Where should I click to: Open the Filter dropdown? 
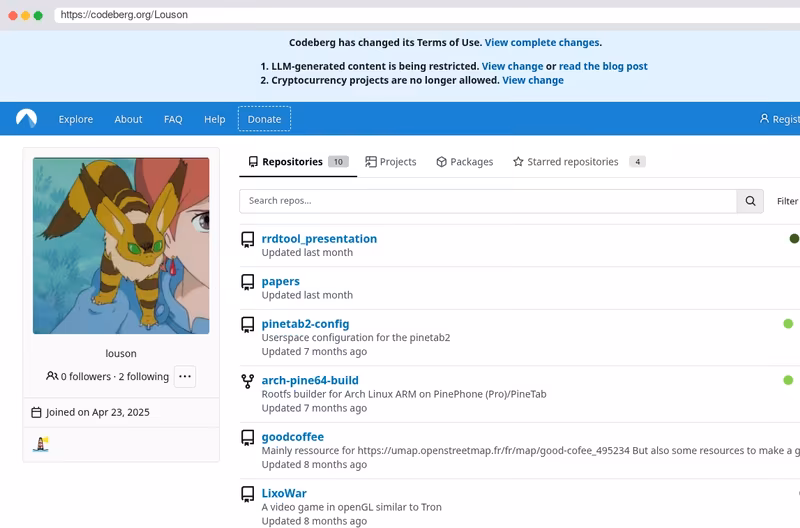788,201
